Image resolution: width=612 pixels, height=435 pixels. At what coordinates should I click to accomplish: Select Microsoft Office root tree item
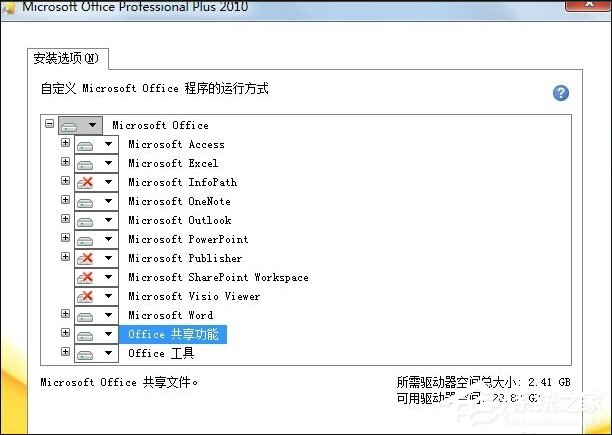tap(160, 125)
